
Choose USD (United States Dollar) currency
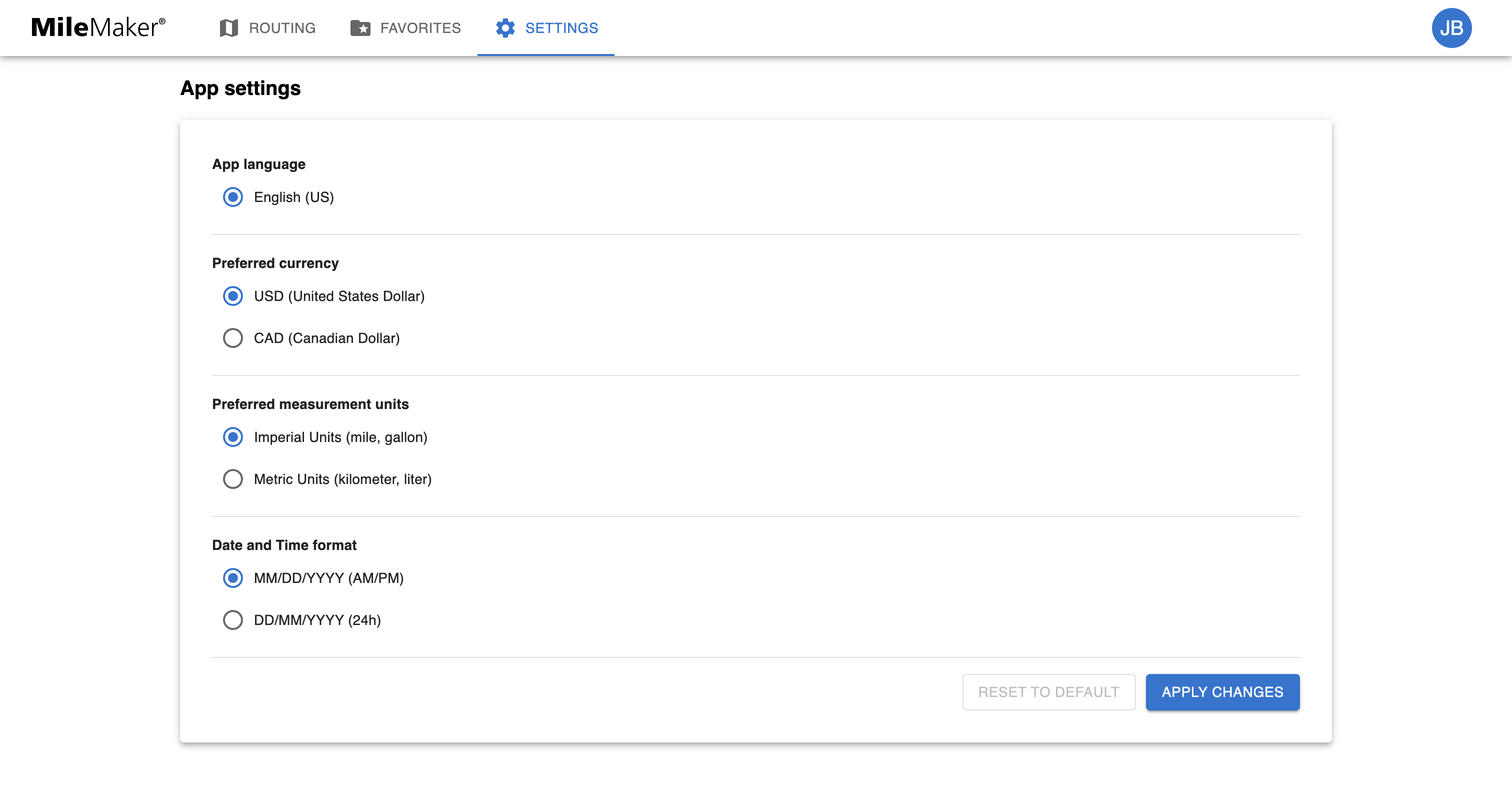233,296
